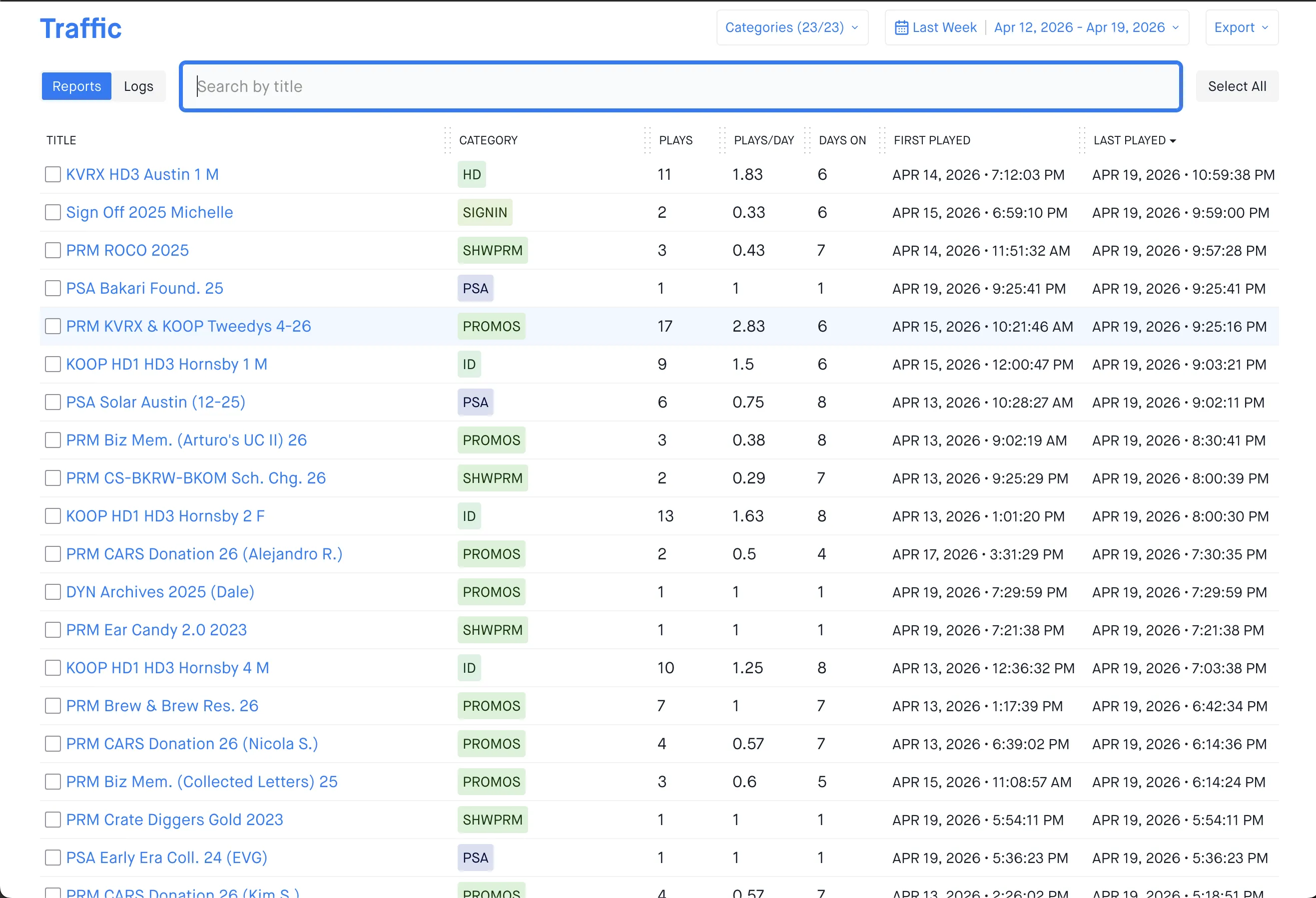Open PRM CARS Donation 26 (Nicola S.) link
This screenshot has height=898, width=1316.
pos(192,744)
